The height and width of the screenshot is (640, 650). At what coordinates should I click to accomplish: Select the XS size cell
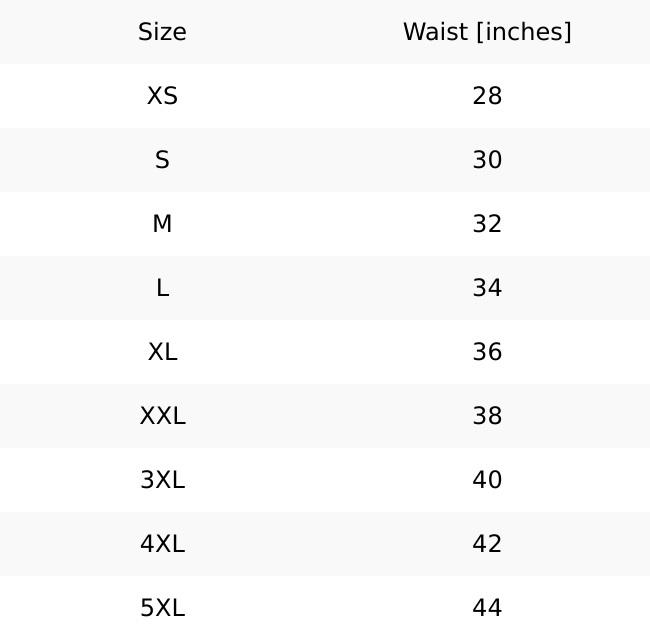point(162,96)
